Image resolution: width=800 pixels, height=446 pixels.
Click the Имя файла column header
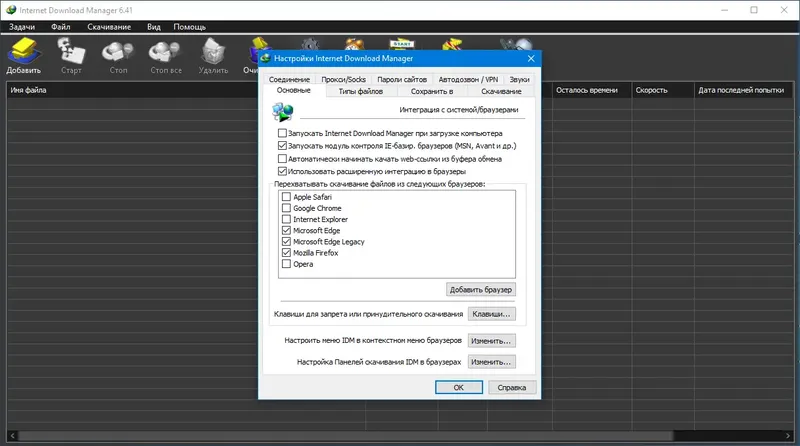[x=29, y=90]
